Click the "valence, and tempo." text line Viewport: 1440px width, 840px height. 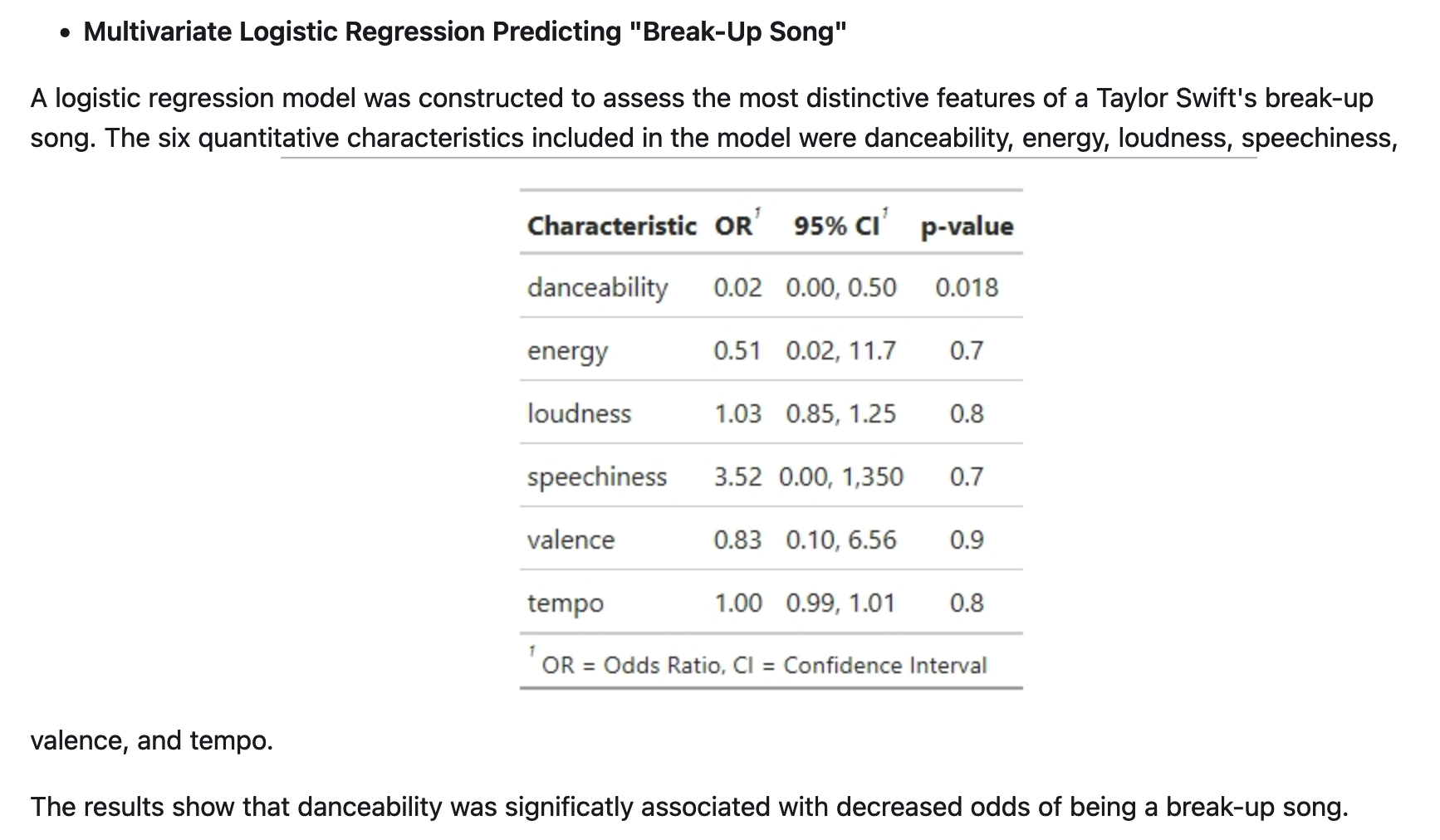[x=152, y=740]
